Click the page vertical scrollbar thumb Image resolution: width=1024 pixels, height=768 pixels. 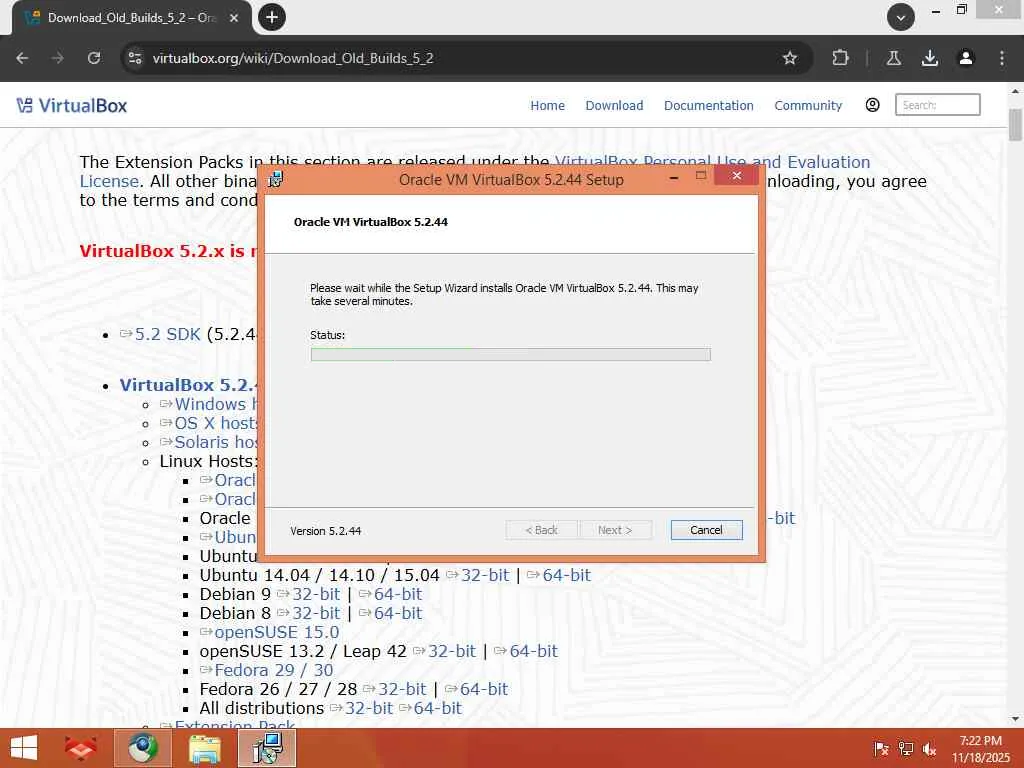point(1015,125)
